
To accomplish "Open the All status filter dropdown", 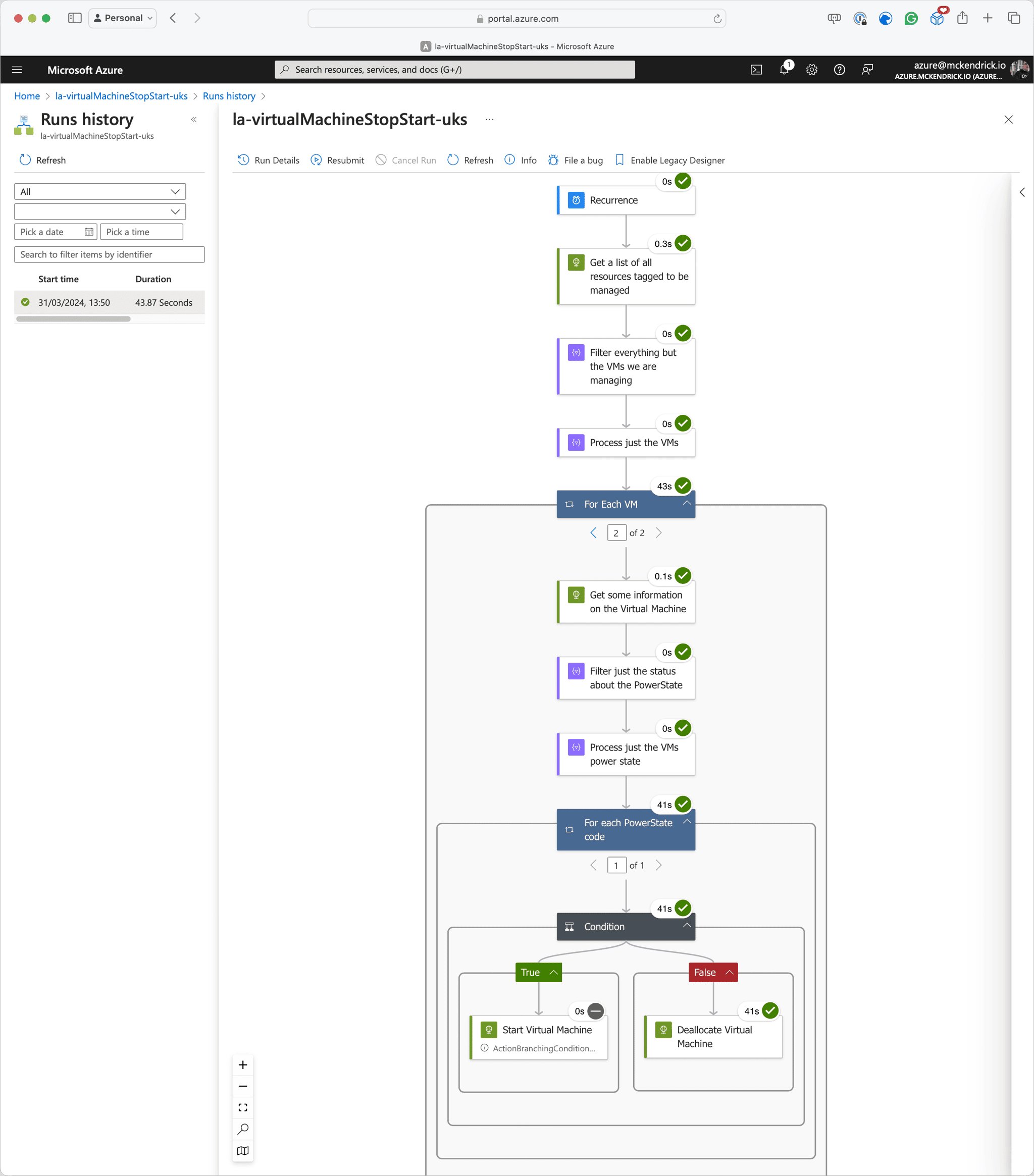I will [99, 192].
